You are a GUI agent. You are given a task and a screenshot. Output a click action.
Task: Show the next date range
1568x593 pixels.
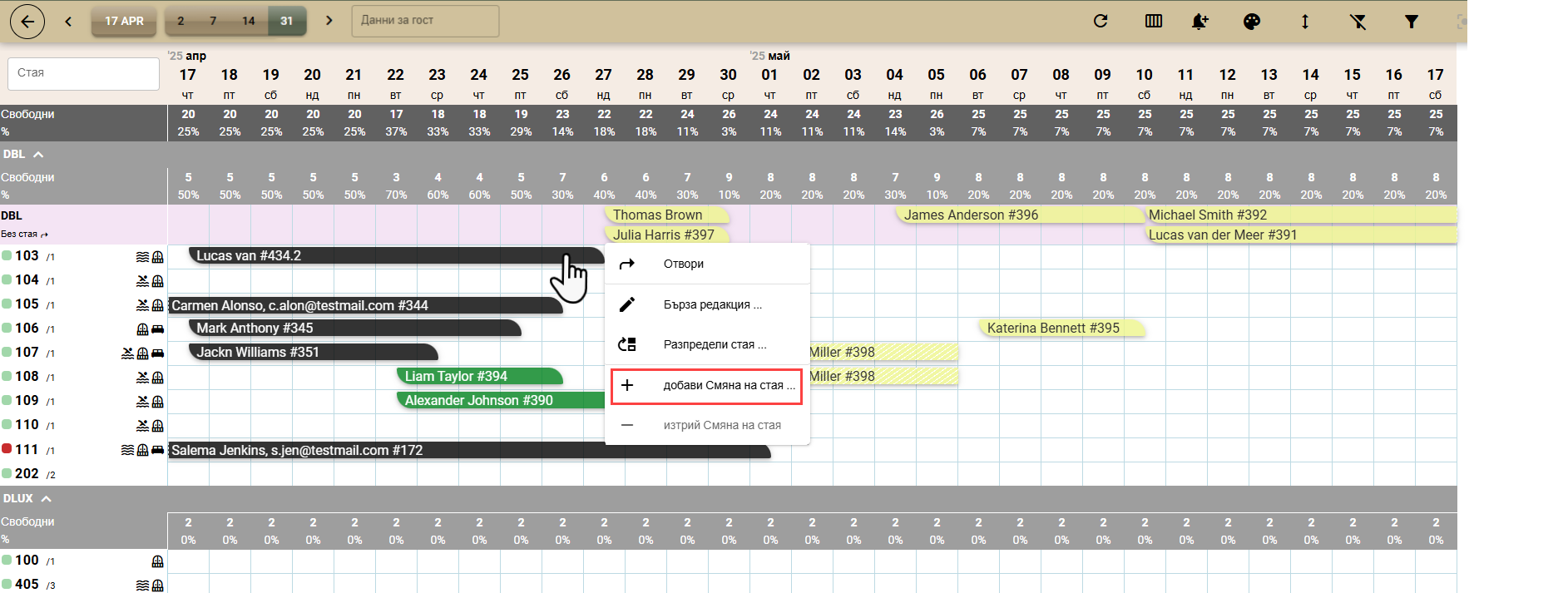tap(329, 21)
